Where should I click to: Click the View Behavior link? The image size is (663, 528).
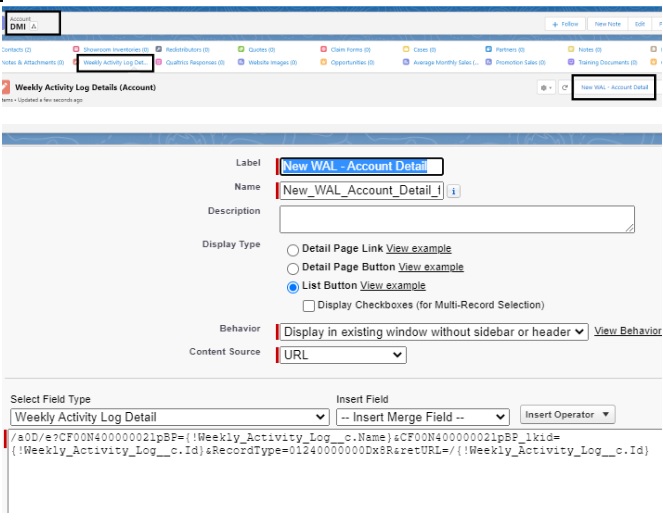(x=627, y=331)
